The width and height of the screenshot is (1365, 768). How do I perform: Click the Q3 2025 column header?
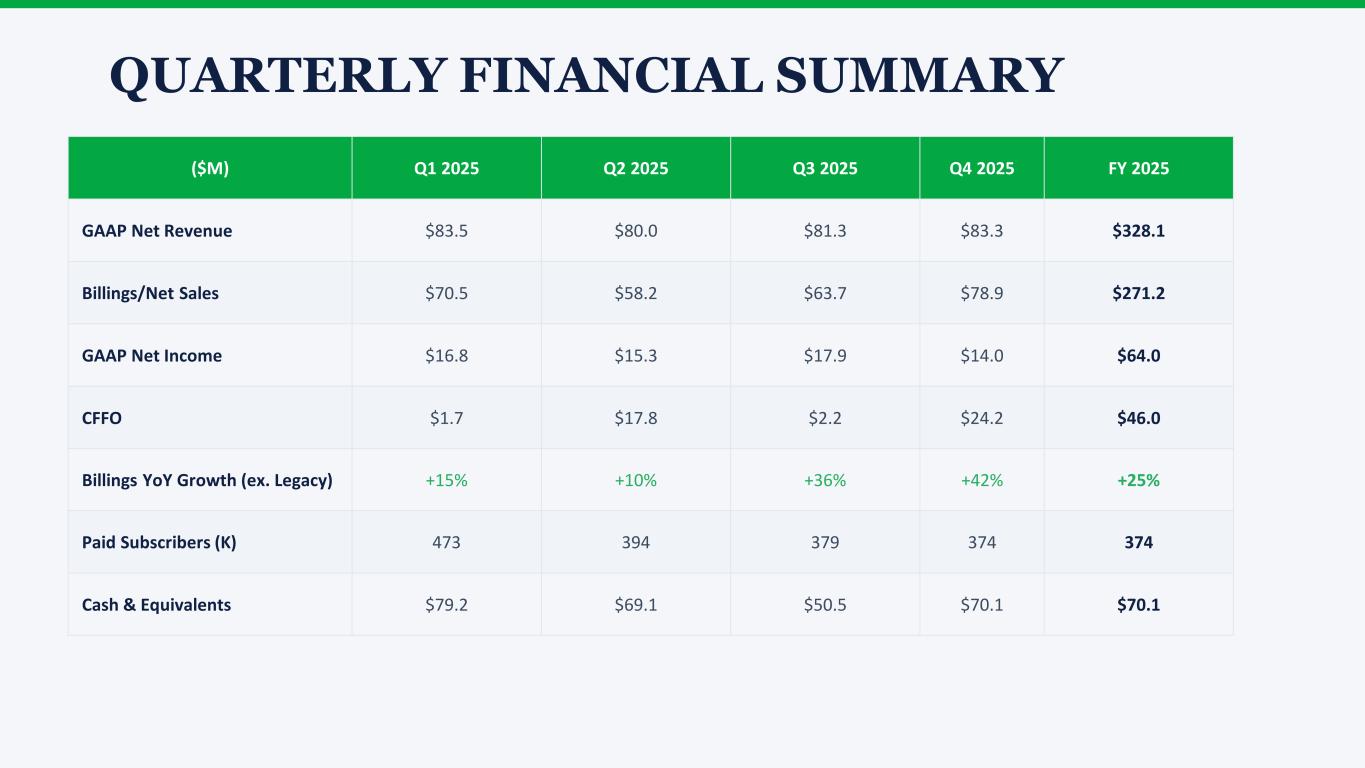tap(824, 168)
